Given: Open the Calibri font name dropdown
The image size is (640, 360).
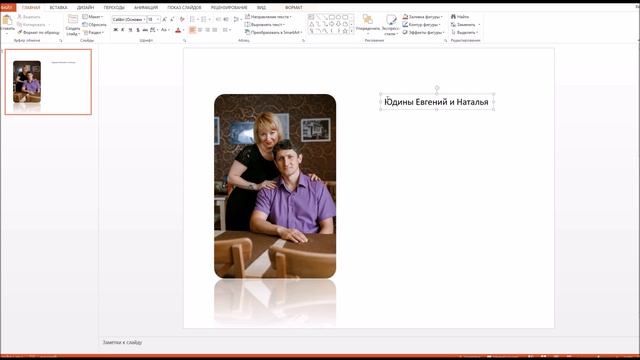Looking at the screenshot, I should tap(144, 19).
